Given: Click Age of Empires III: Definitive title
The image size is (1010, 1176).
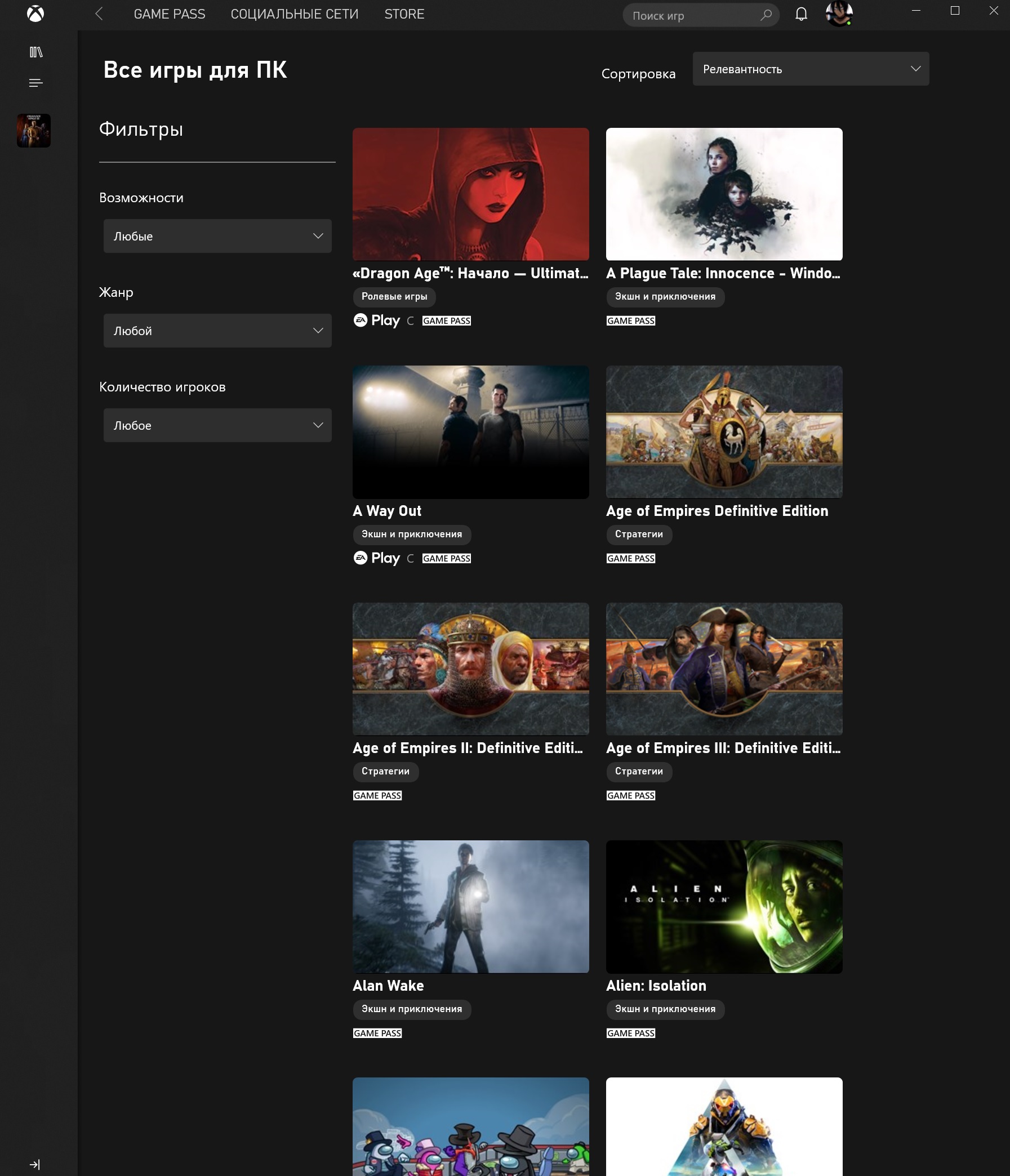Looking at the screenshot, I should [724, 749].
